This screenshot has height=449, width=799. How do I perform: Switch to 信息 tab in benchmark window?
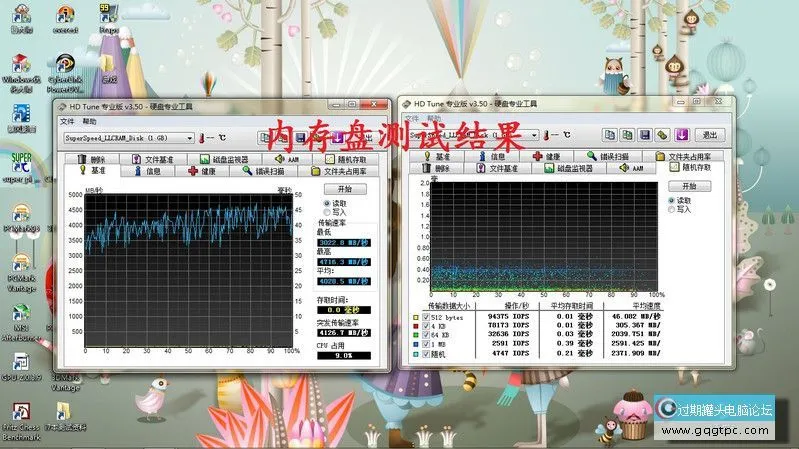148,171
